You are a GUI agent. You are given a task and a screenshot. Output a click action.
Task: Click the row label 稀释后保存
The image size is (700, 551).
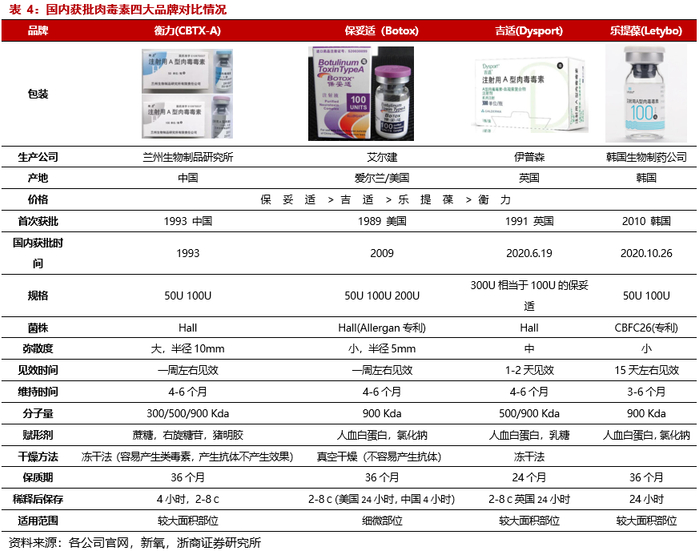[38, 499]
